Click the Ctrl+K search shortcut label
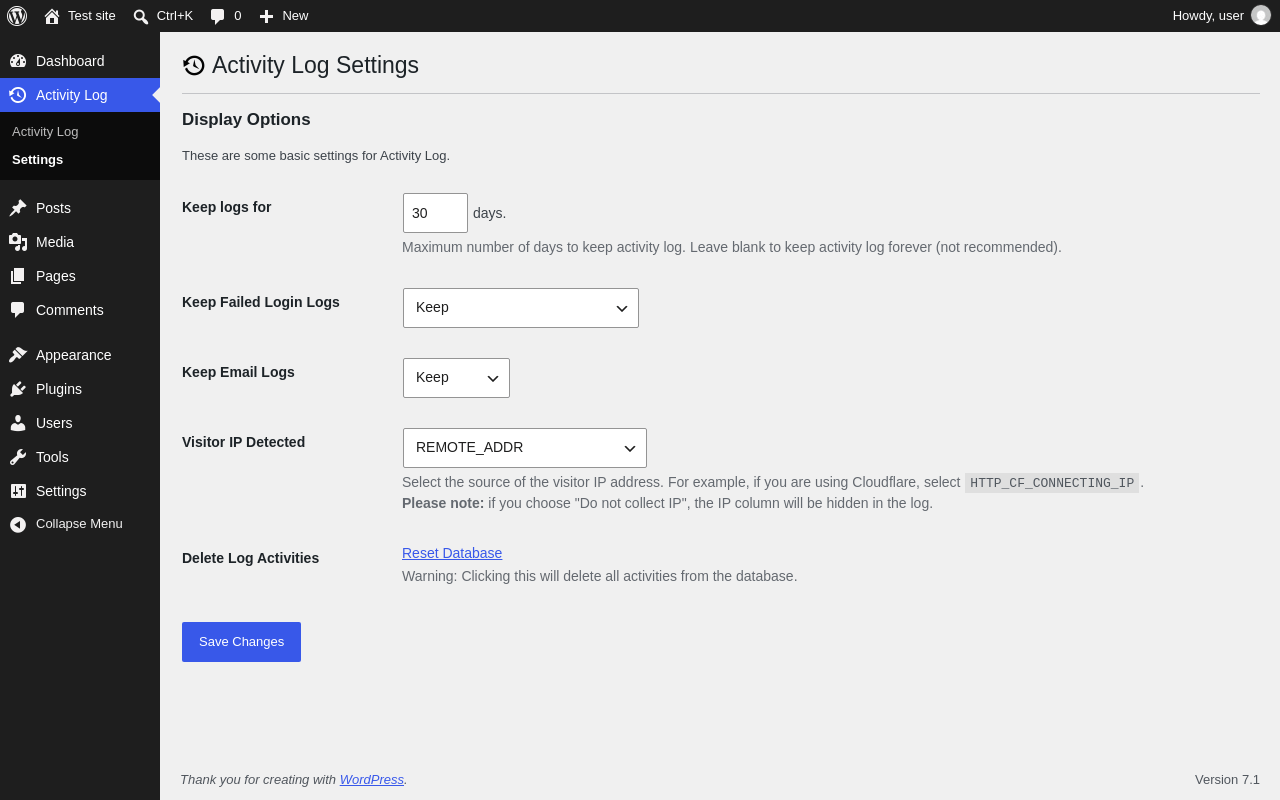Image resolution: width=1280 pixels, height=800 pixels. (x=175, y=16)
